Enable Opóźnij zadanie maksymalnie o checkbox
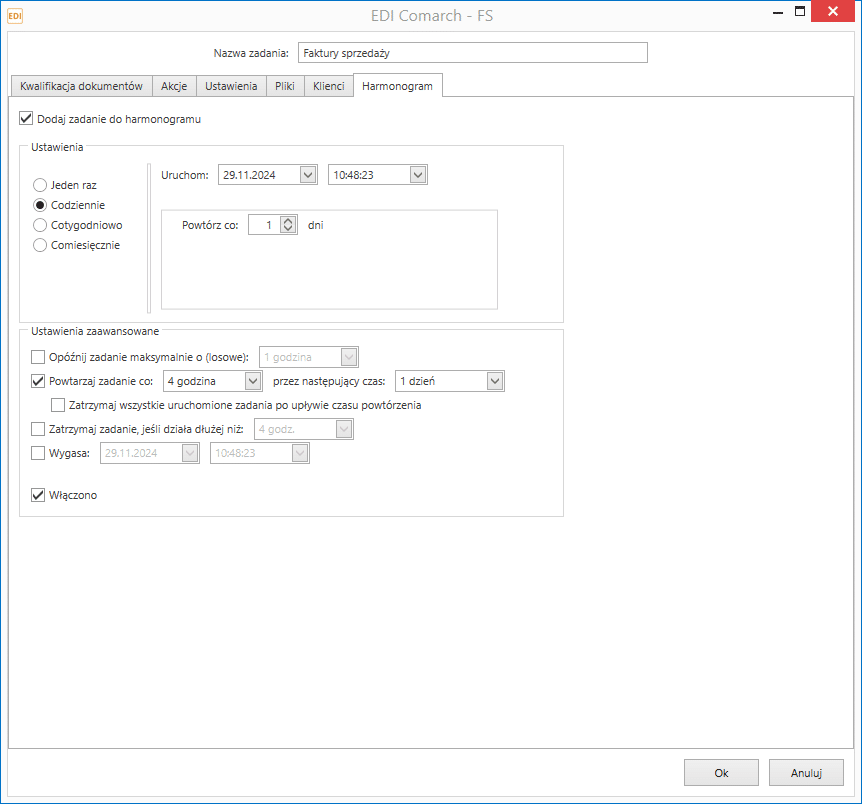Screen dimensions: 862x804 [38, 357]
